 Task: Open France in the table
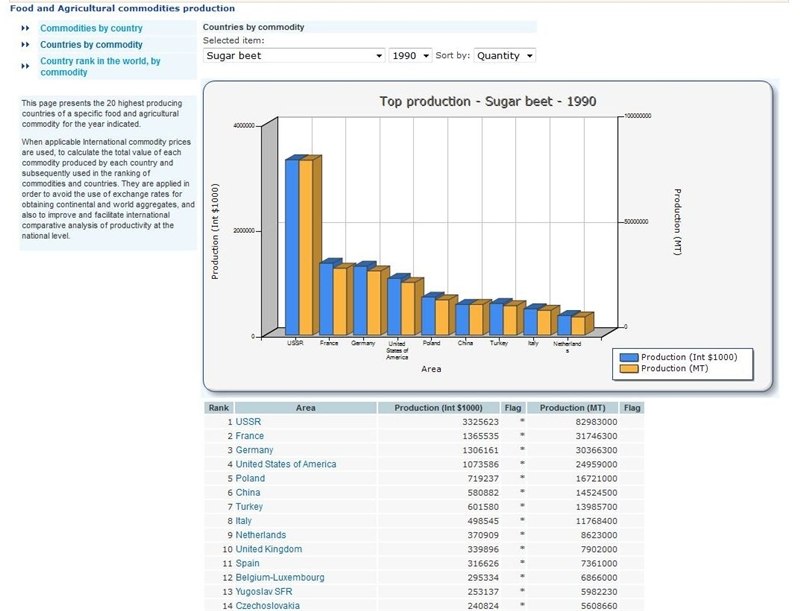pos(249,436)
